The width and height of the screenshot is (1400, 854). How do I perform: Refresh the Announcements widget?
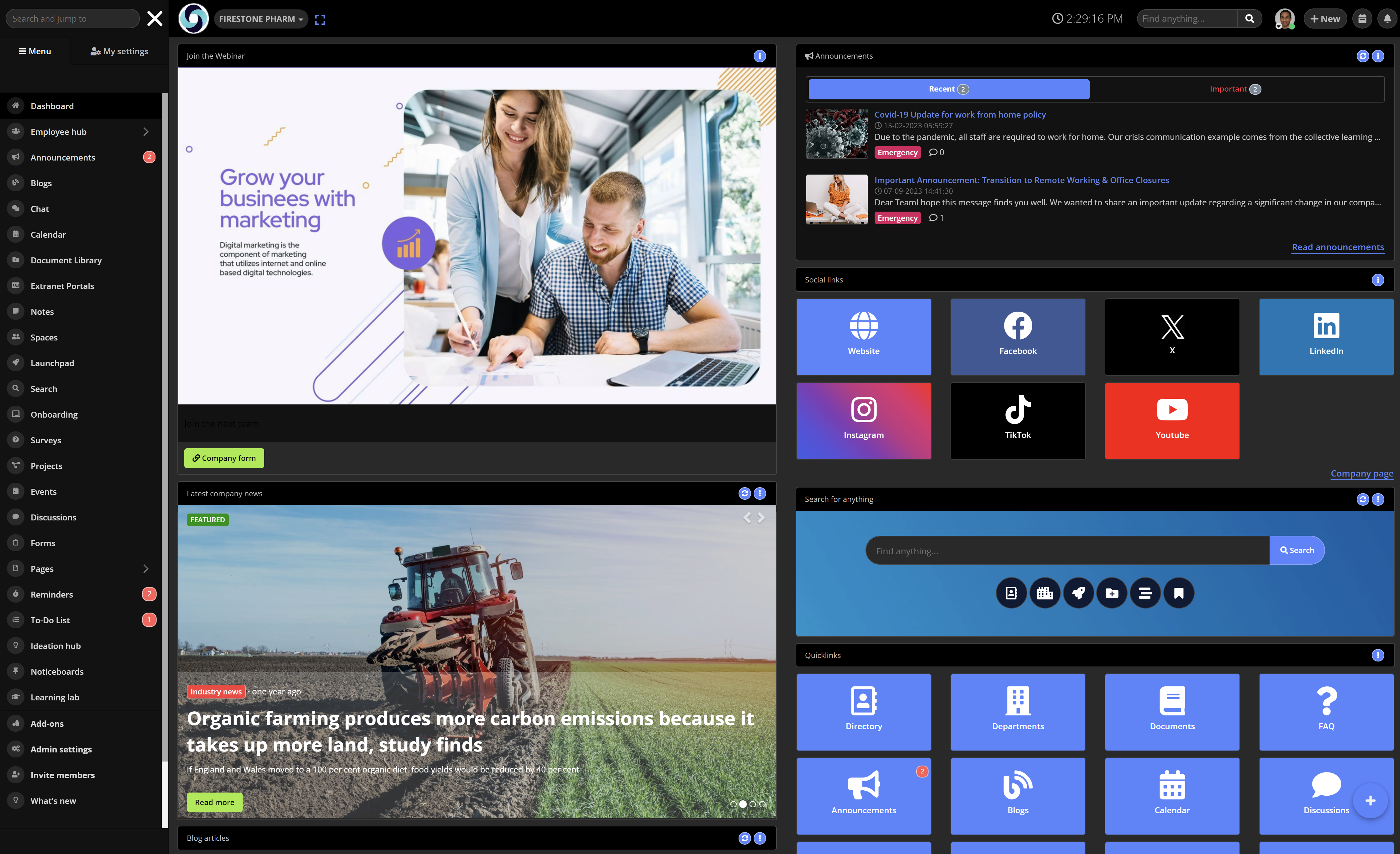click(1362, 56)
